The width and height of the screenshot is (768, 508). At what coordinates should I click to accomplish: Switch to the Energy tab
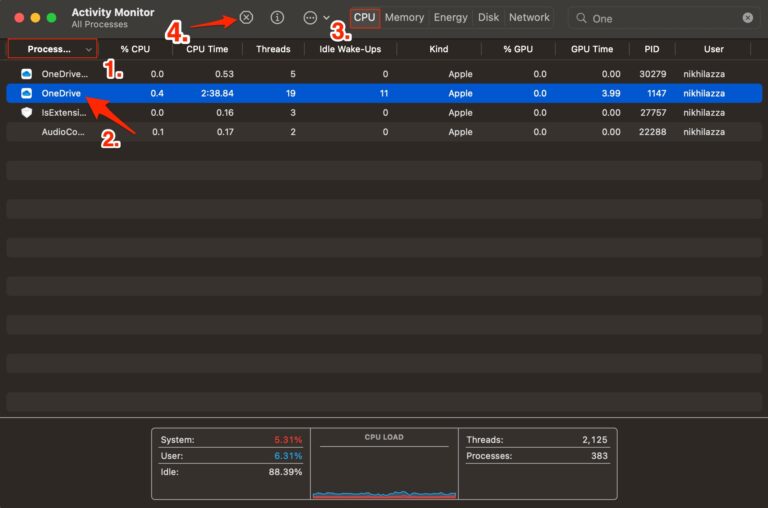coord(450,17)
